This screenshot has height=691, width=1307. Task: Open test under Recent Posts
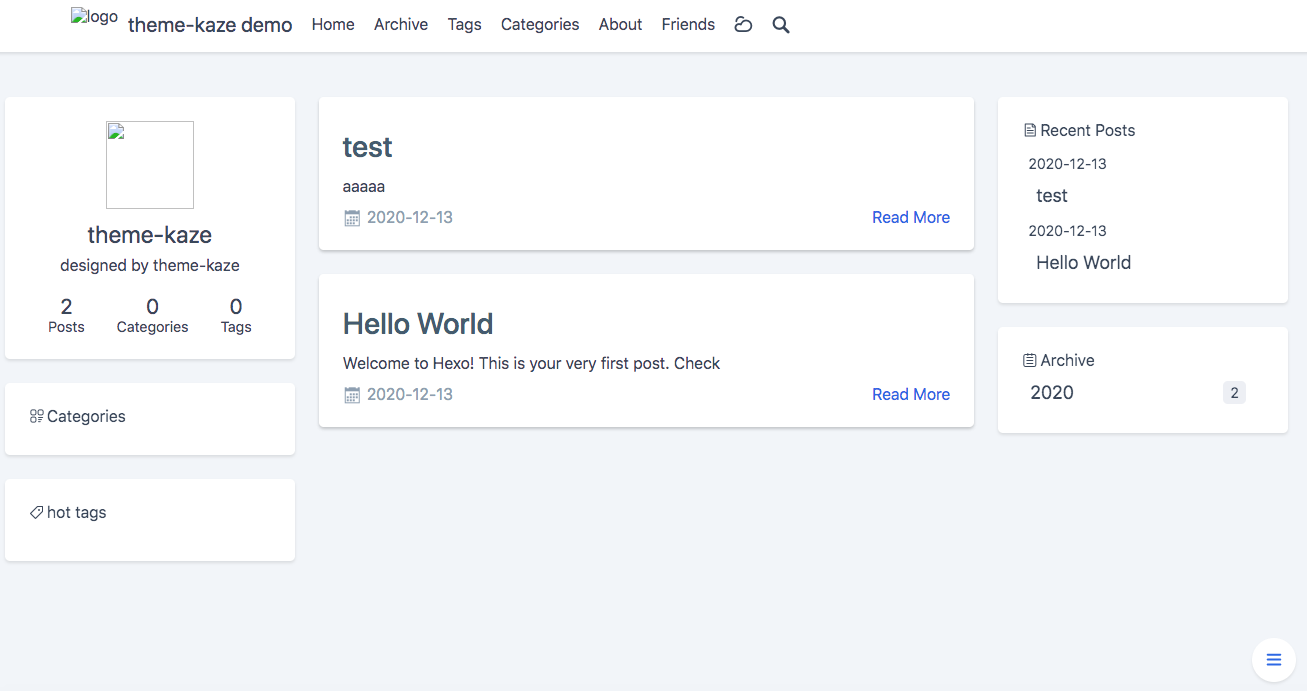coord(1052,196)
